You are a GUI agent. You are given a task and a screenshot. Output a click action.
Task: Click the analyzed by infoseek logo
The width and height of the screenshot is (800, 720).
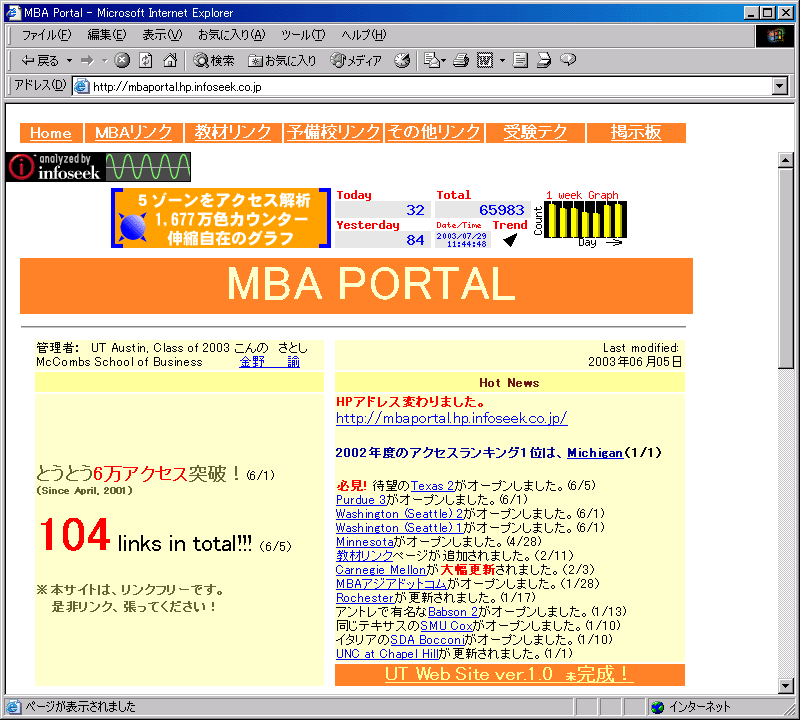[98, 167]
